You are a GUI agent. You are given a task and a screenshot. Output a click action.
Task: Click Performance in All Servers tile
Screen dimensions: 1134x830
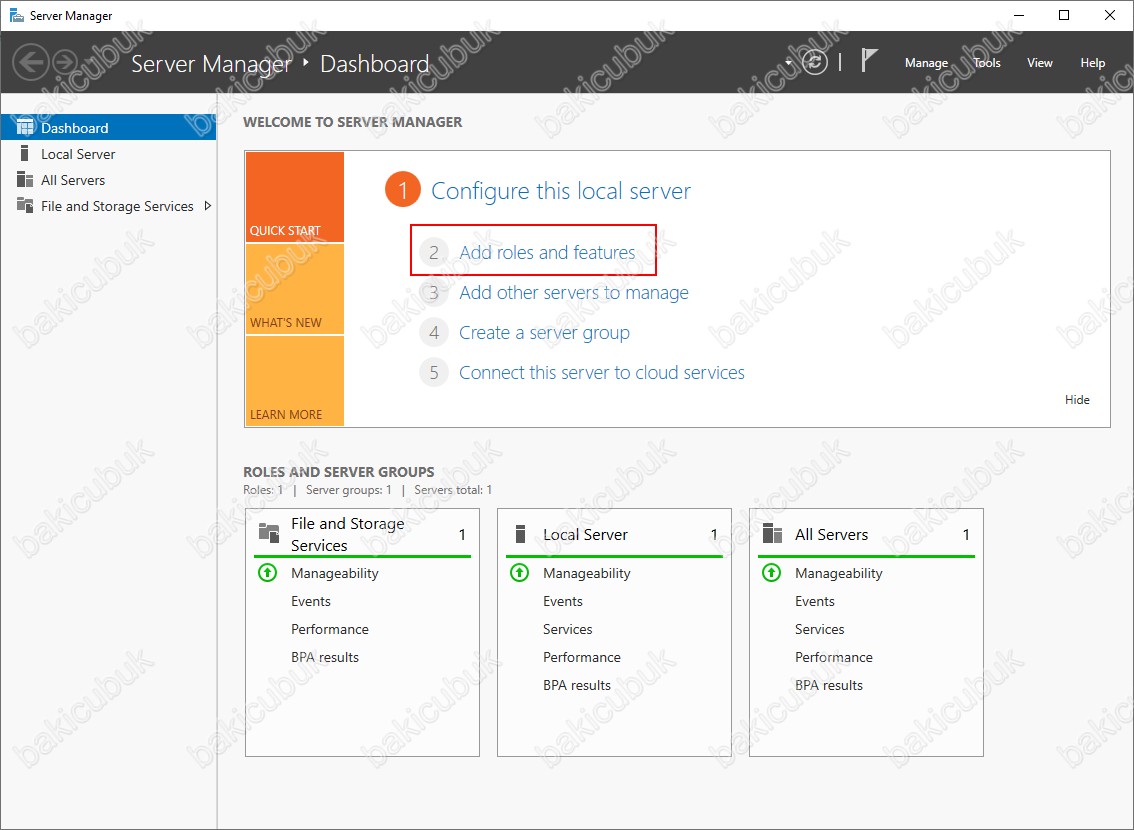coord(834,657)
